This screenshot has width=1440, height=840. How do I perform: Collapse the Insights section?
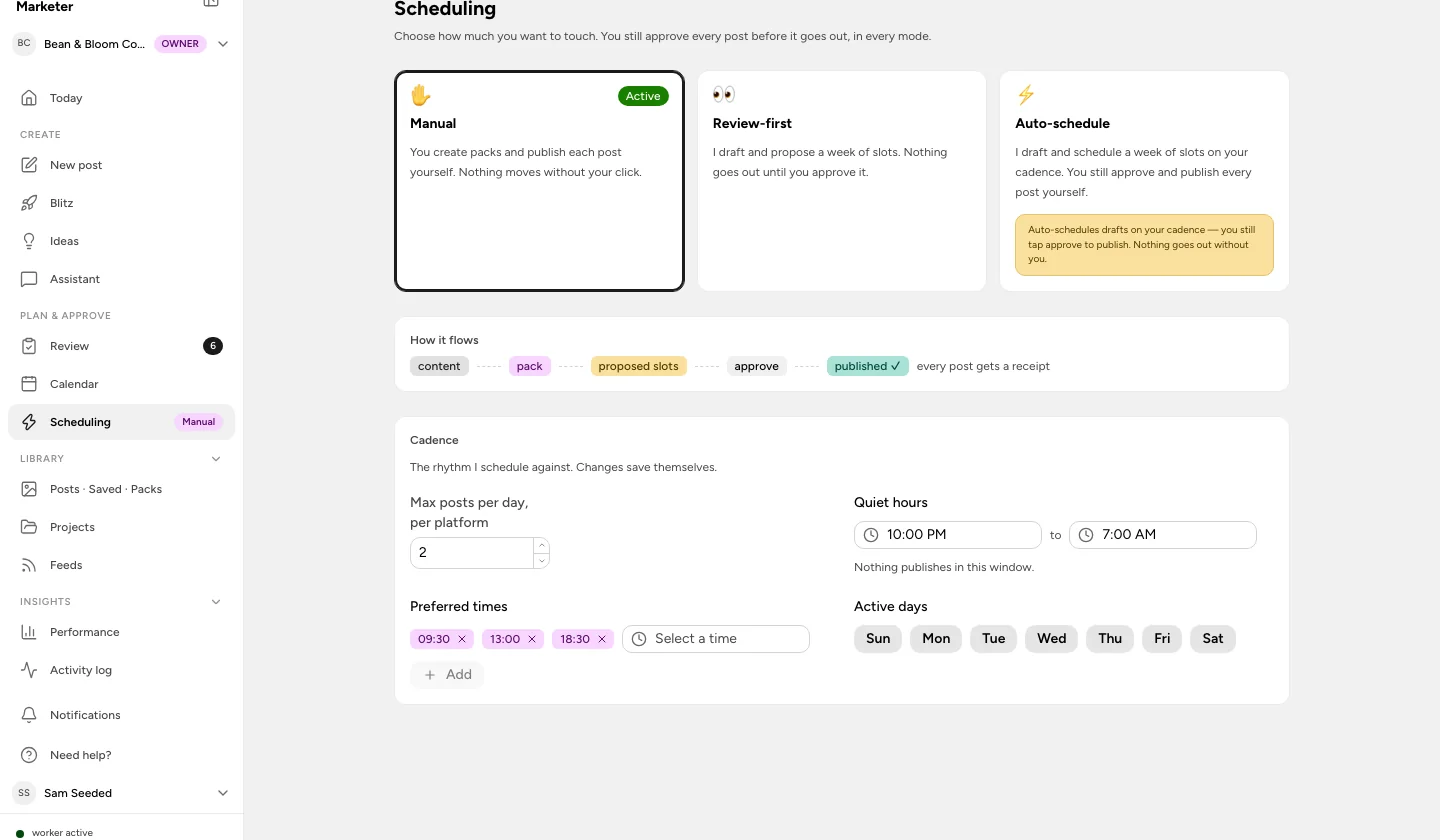pyautogui.click(x=216, y=602)
